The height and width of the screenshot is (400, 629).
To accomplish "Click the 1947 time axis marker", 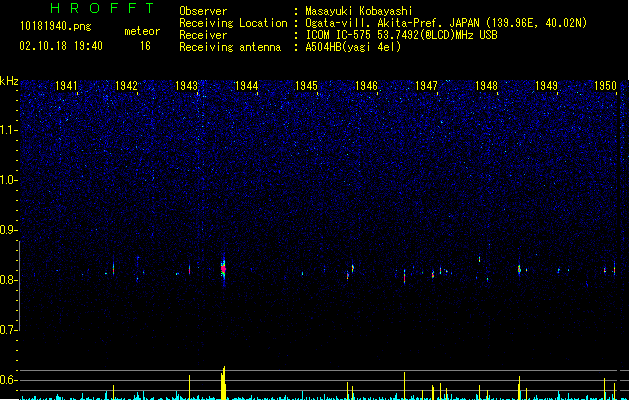I will (x=426, y=86).
